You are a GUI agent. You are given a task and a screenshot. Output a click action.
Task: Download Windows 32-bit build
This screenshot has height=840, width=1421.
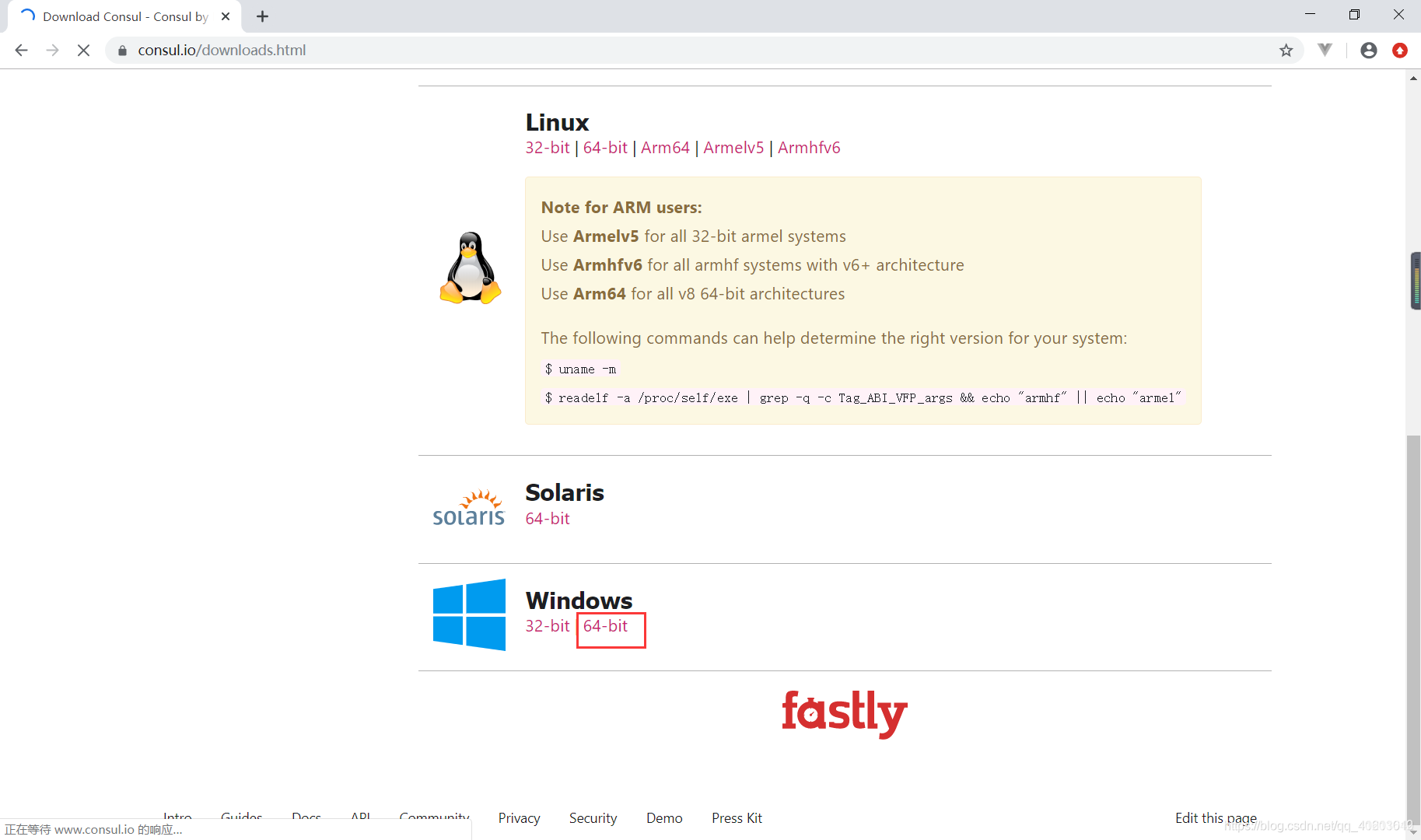point(548,626)
